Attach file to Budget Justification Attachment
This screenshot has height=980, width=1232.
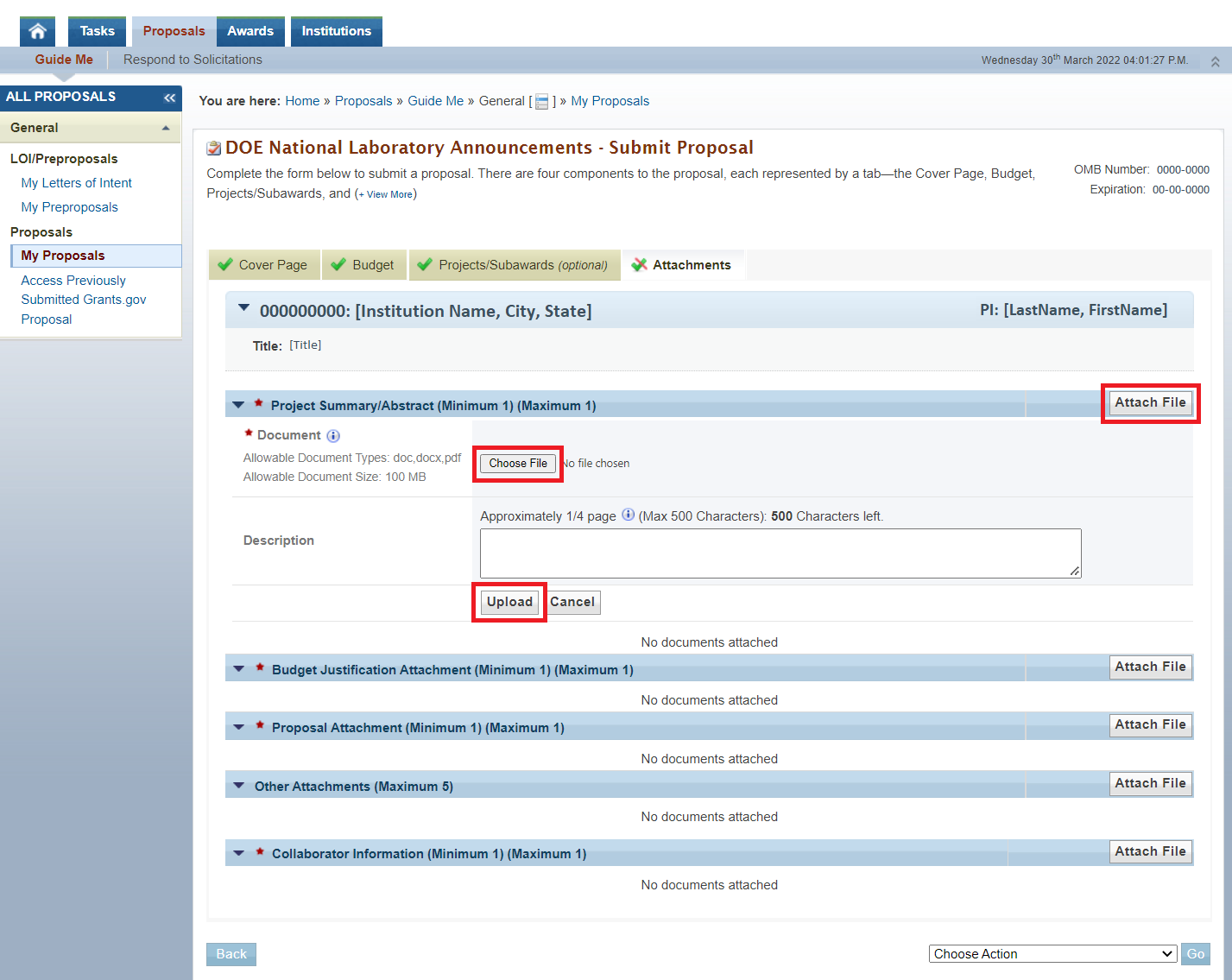pyautogui.click(x=1150, y=667)
